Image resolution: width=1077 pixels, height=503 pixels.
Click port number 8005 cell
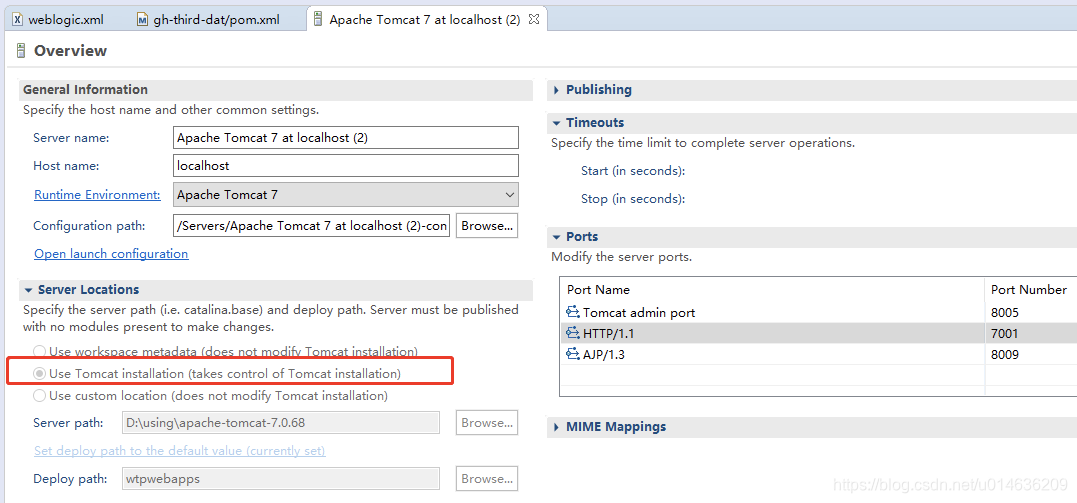point(1005,313)
